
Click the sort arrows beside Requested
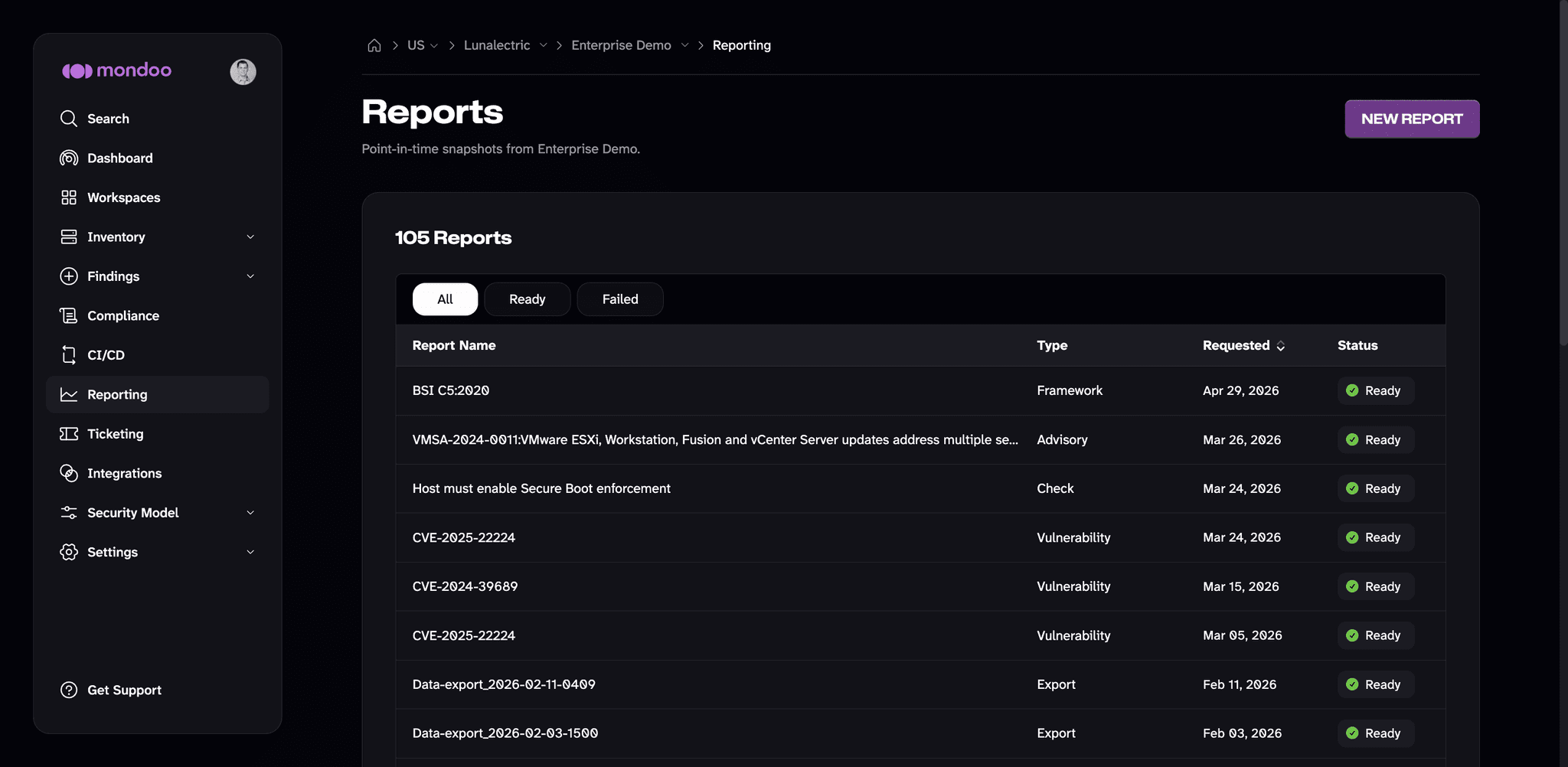coord(1280,346)
